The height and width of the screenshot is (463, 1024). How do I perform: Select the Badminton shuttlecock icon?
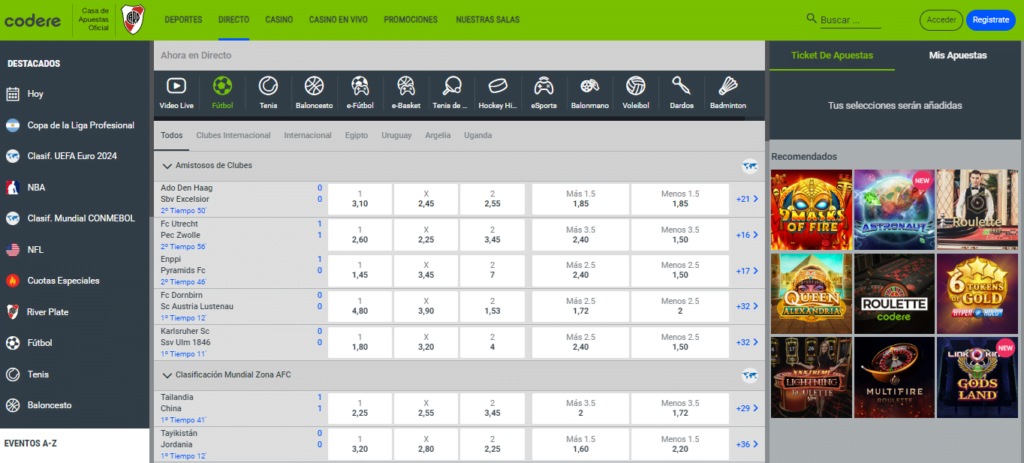[x=728, y=86]
